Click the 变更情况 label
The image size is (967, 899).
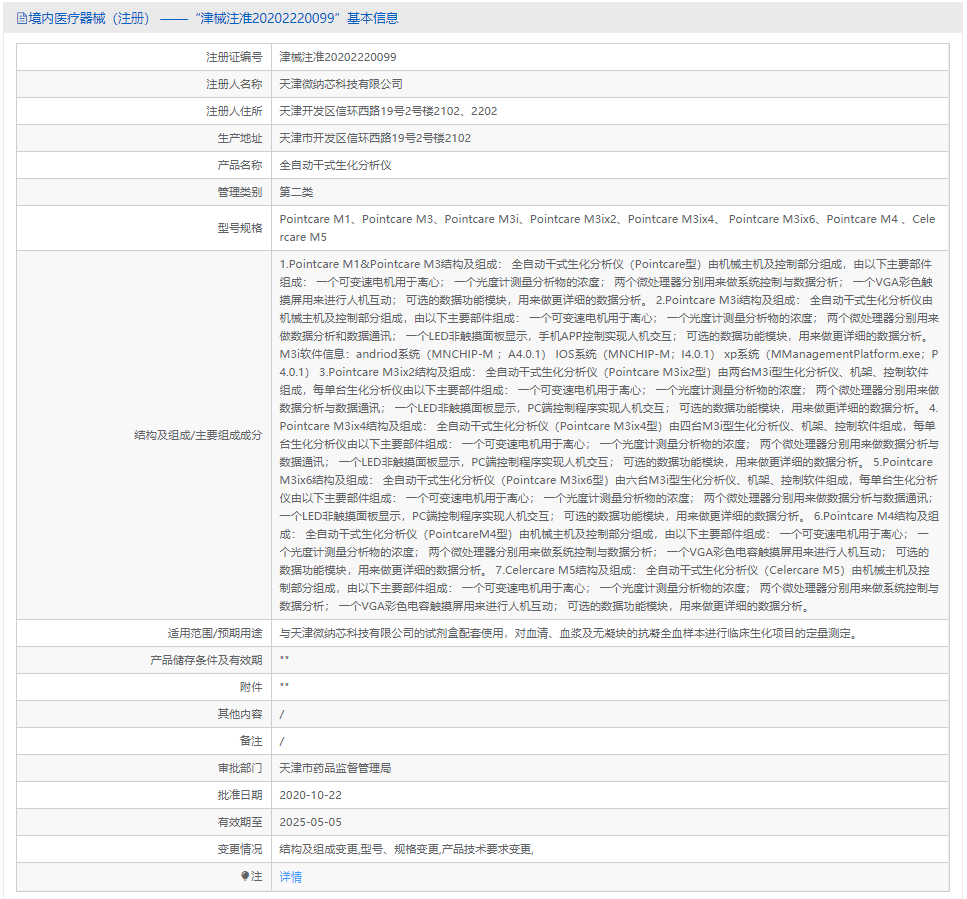pos(240,850)
